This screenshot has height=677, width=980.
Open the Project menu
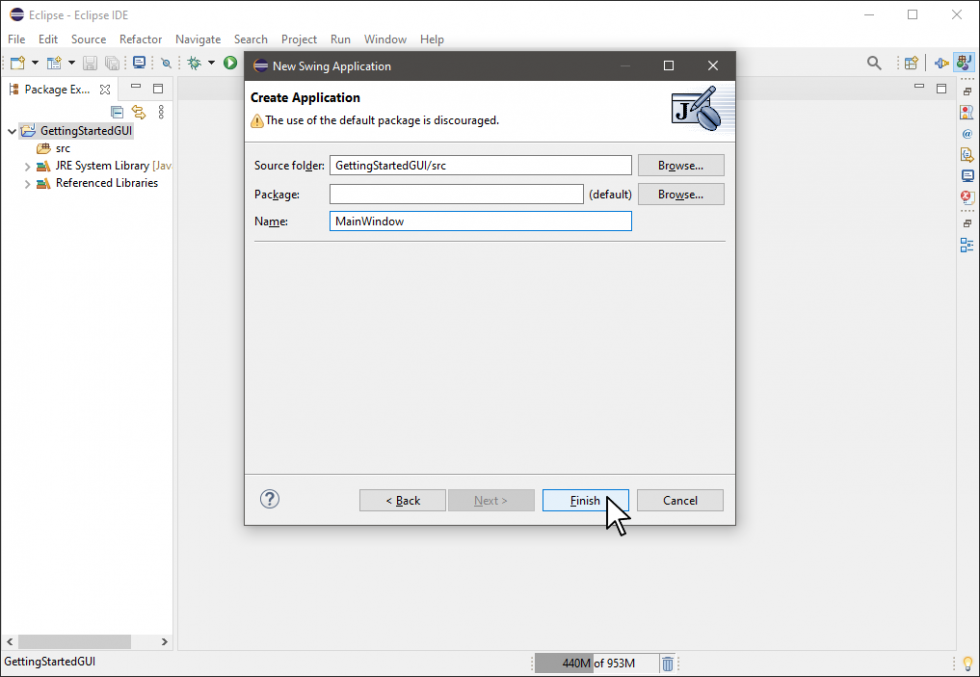point(299,39)
